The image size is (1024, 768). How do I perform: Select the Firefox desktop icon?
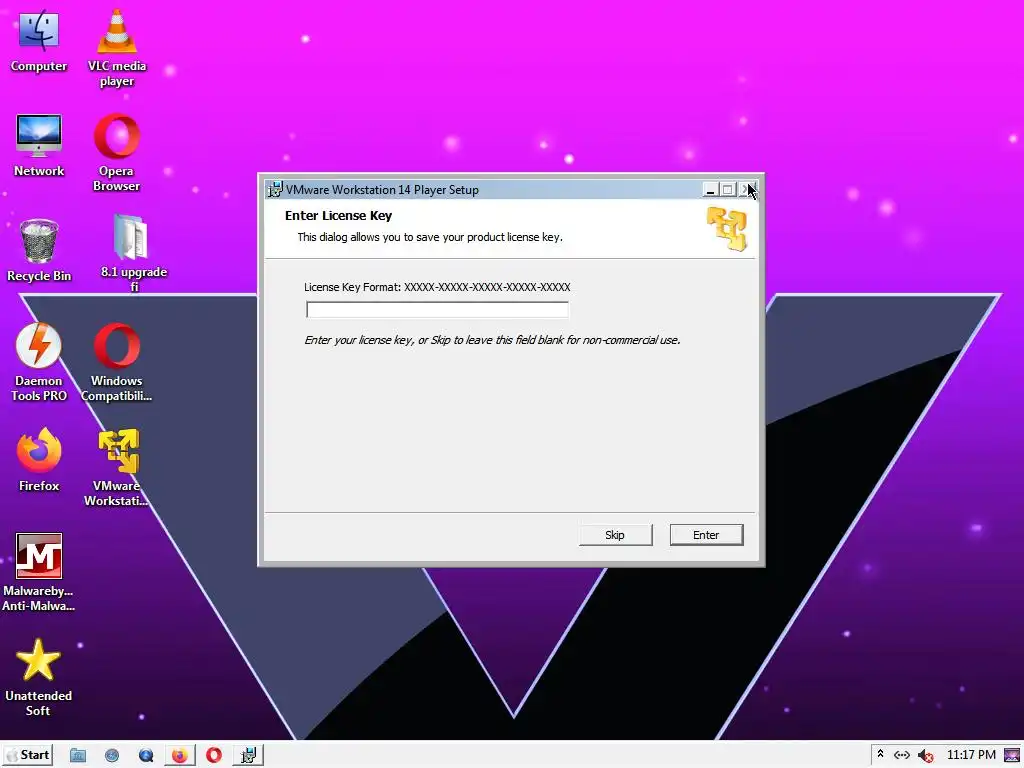[39, 460]
